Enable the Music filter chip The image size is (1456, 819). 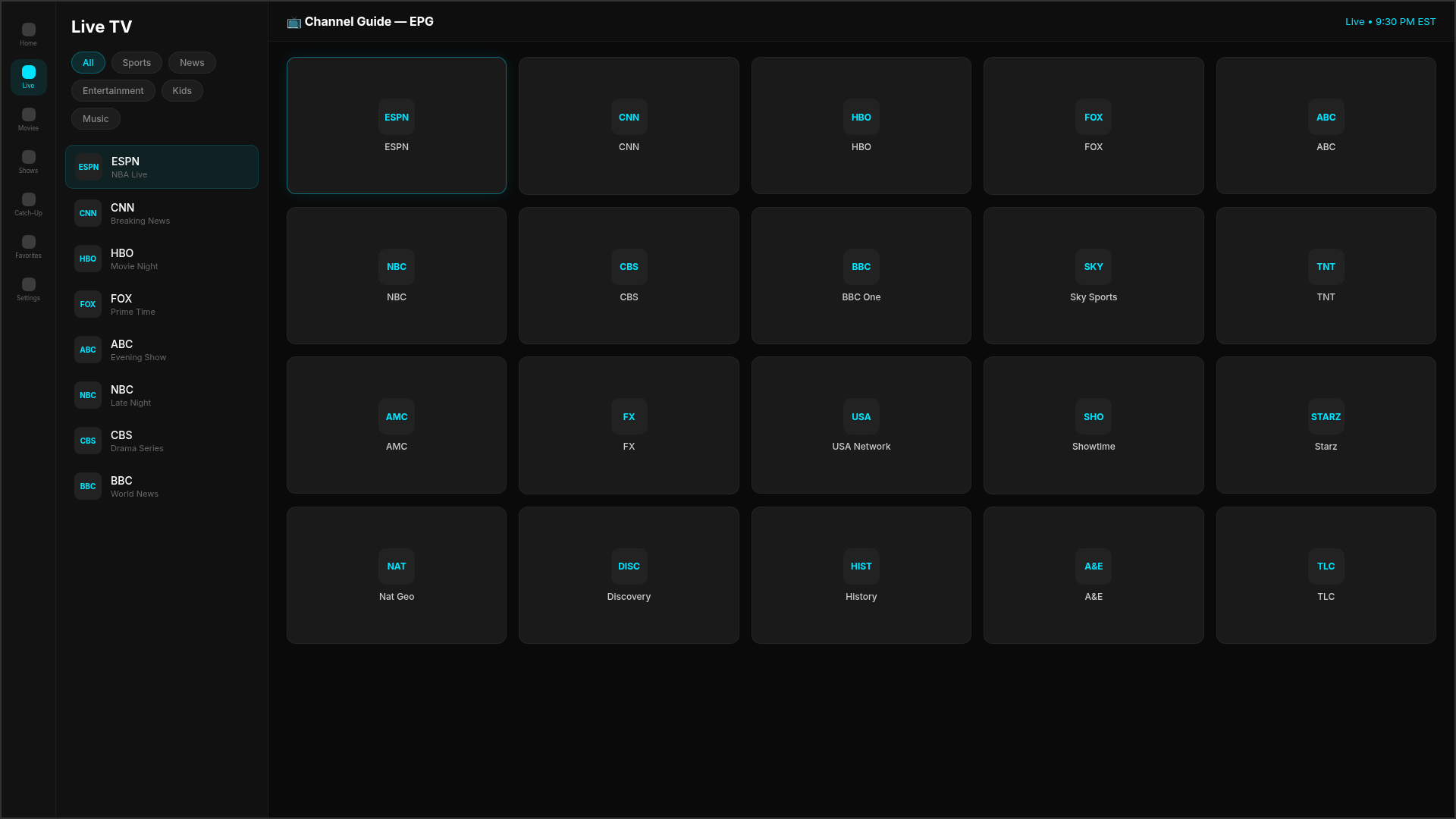[x=96, y=119]
